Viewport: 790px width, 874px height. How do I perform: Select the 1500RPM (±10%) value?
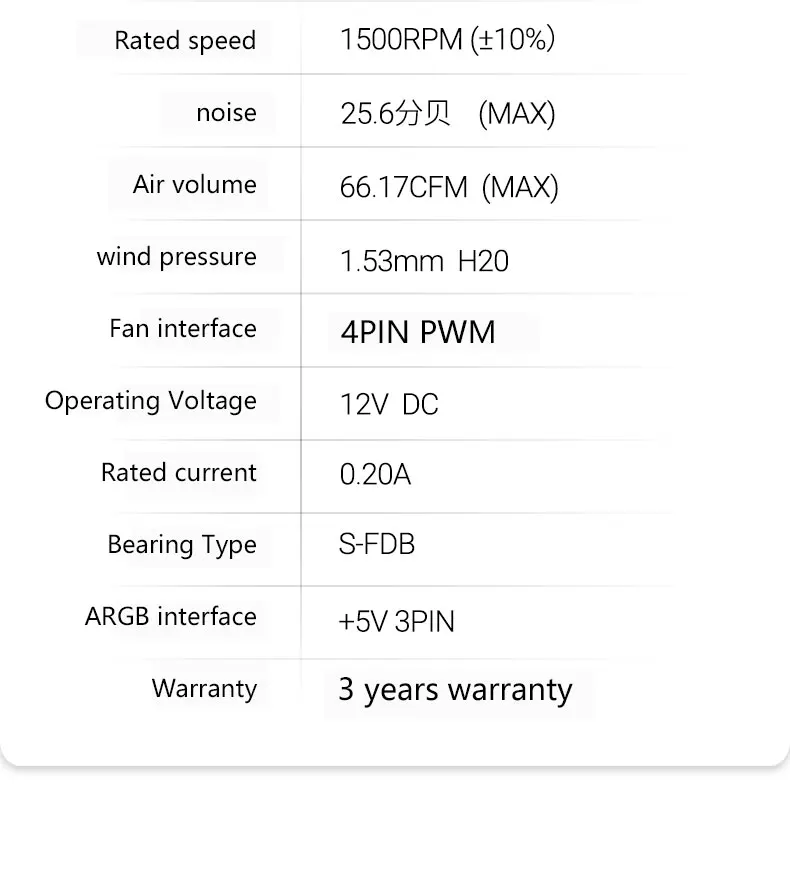point(447,40)
